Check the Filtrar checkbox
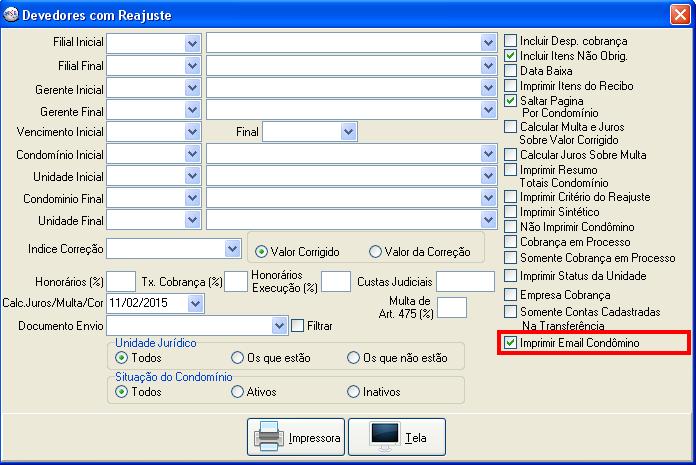Viewport: 696px width, 465px height. coord(297,326)
